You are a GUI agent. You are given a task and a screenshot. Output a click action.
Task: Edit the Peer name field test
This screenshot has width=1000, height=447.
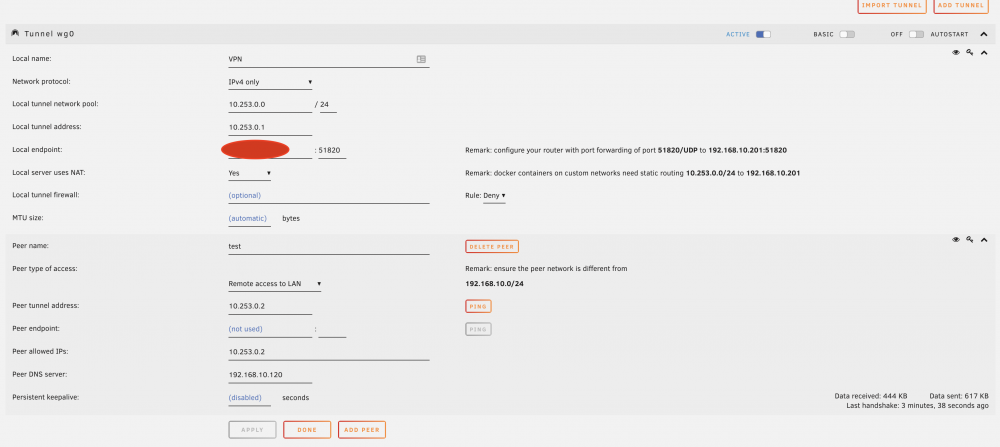(329, 246)
